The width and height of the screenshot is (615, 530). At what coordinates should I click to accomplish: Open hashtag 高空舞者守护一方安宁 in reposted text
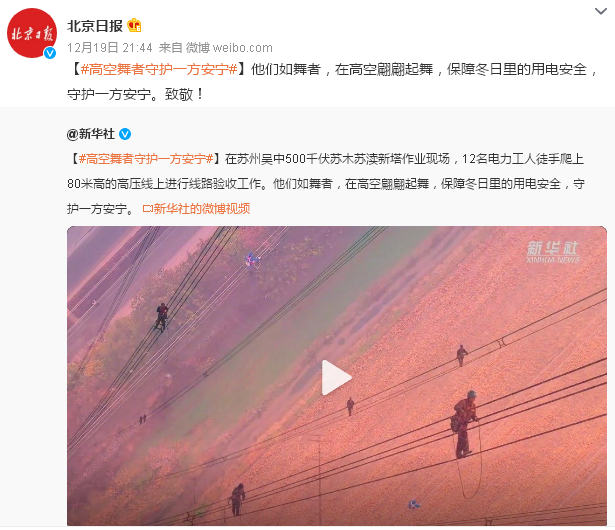(x=146, y=159)
